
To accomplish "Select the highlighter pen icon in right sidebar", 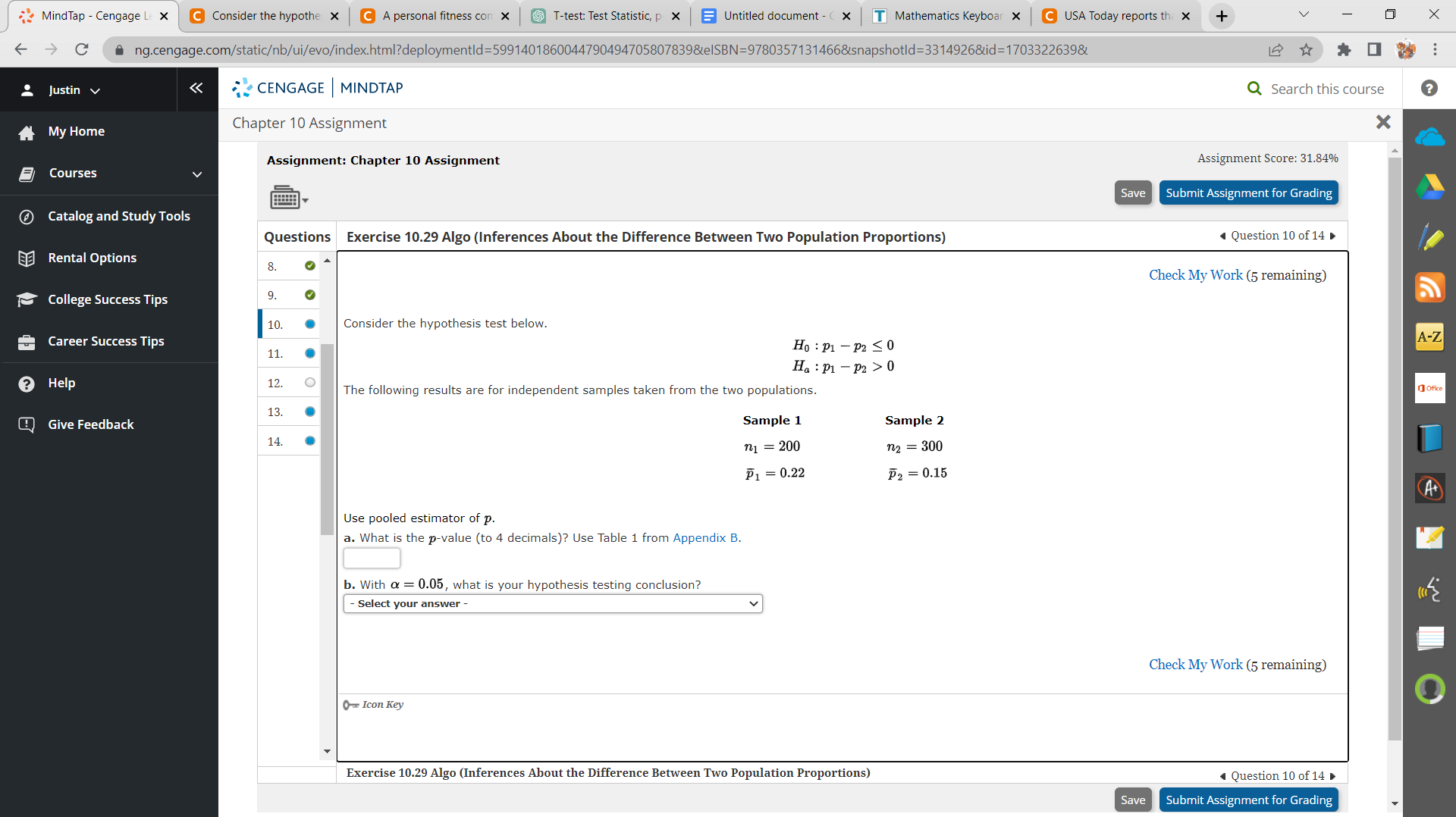I will point(1430,237).
